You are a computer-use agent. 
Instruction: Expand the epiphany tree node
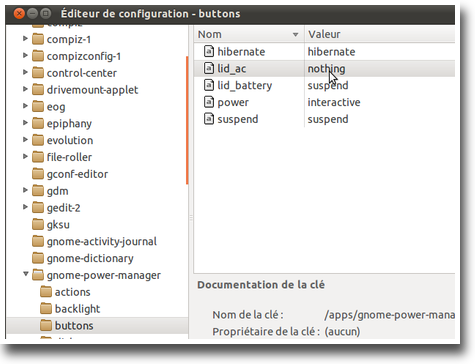point(25,123)
